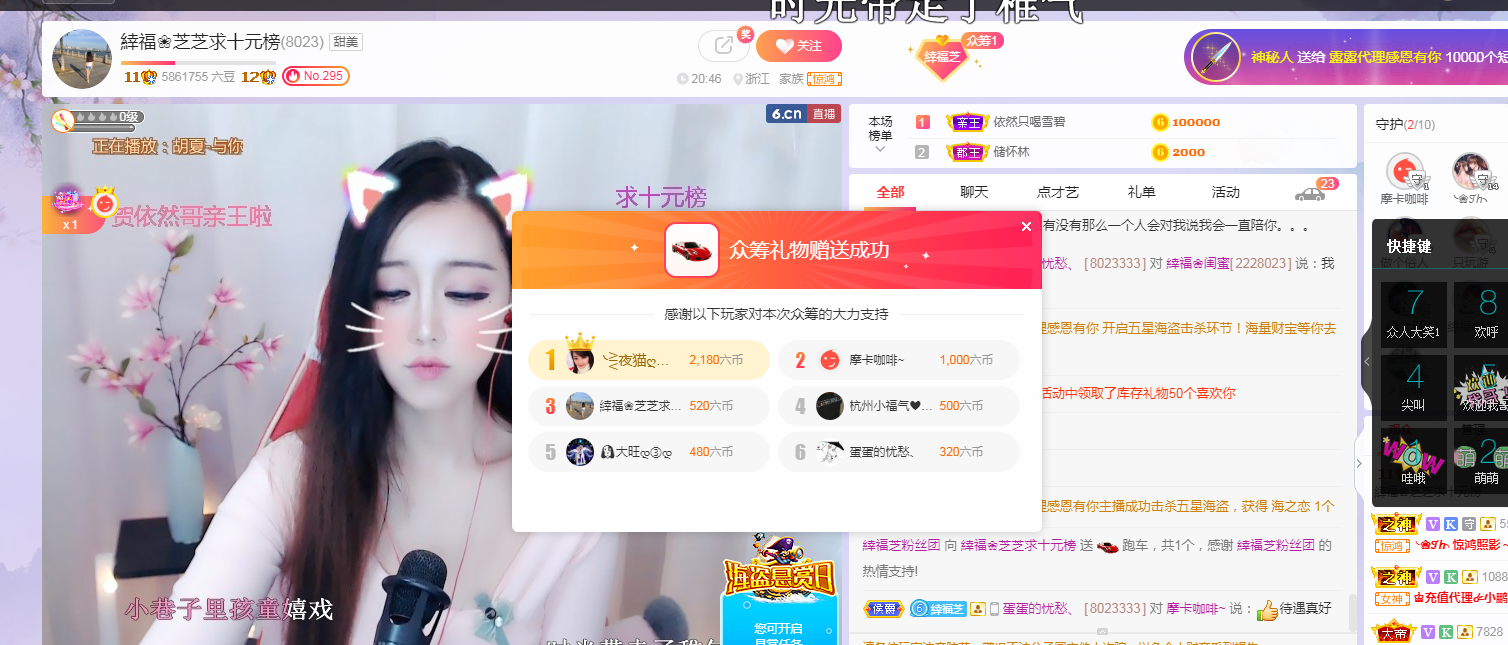
Task: Click the 守护 (2/10) header
Action: [1405, 125]
